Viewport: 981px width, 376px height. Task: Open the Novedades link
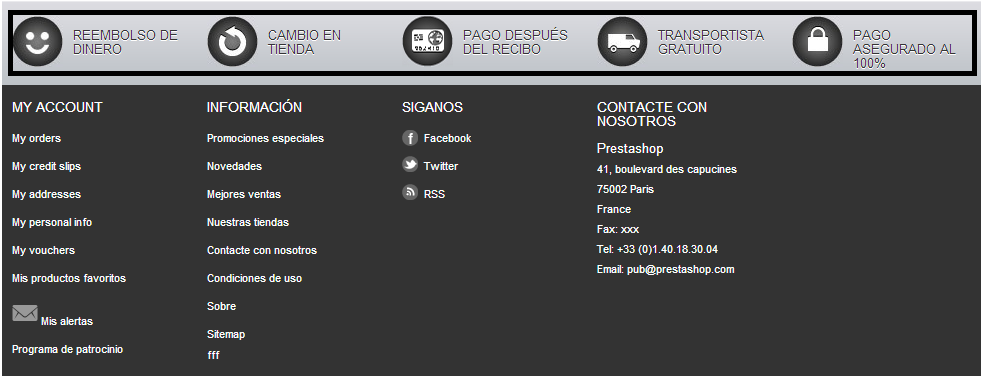(235, 166)
